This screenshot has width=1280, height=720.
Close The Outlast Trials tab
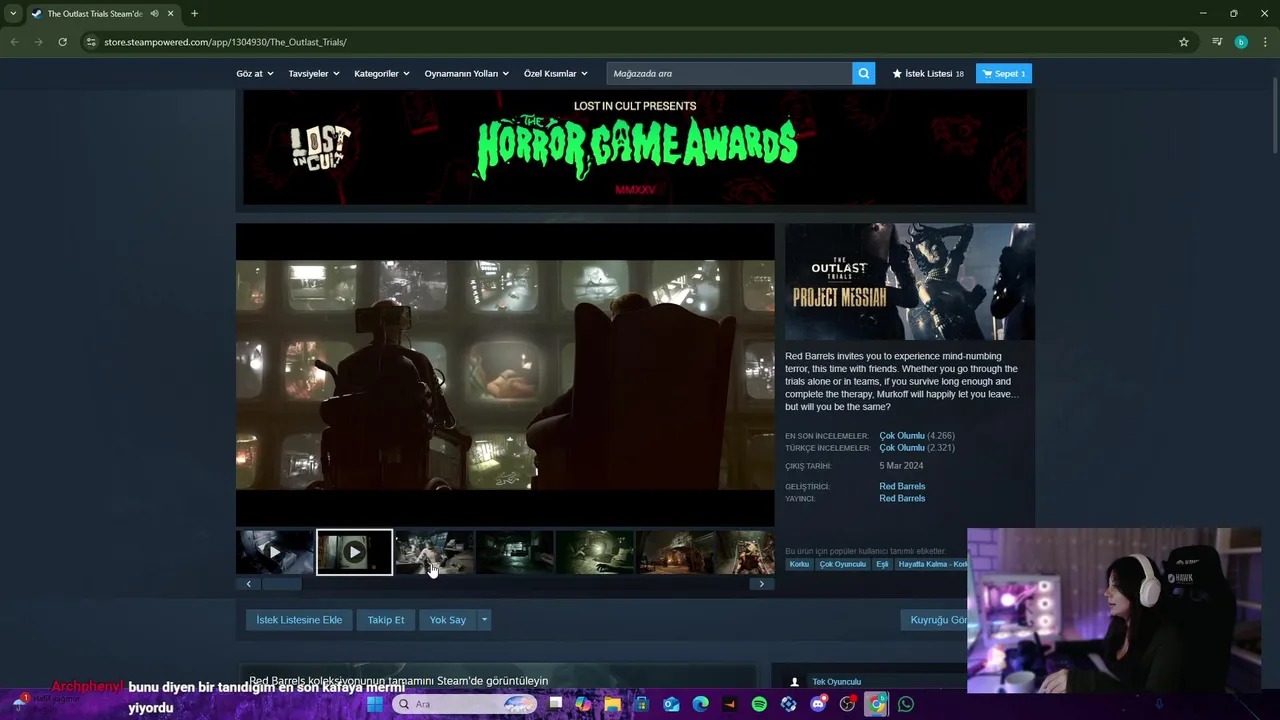click(170, 13)
